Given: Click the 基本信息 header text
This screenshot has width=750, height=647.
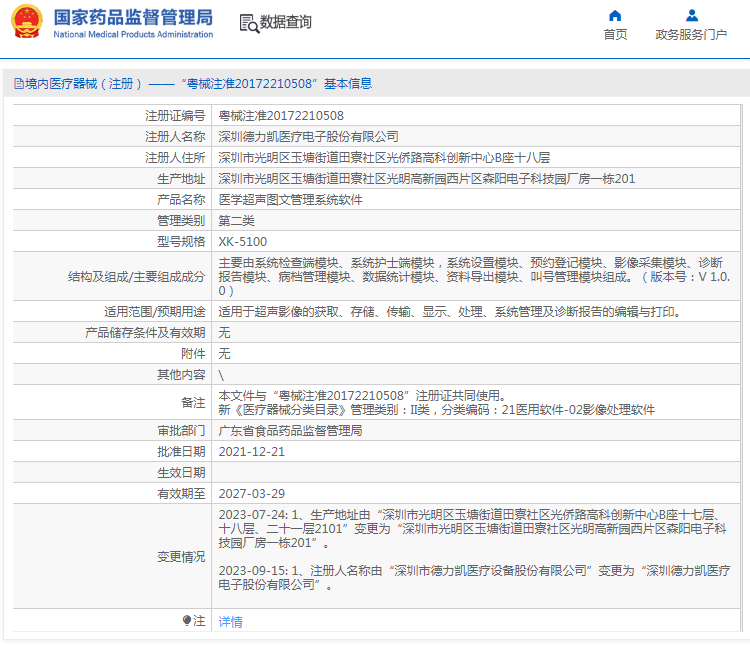Looking at the screenshot, I should point(348,84).
